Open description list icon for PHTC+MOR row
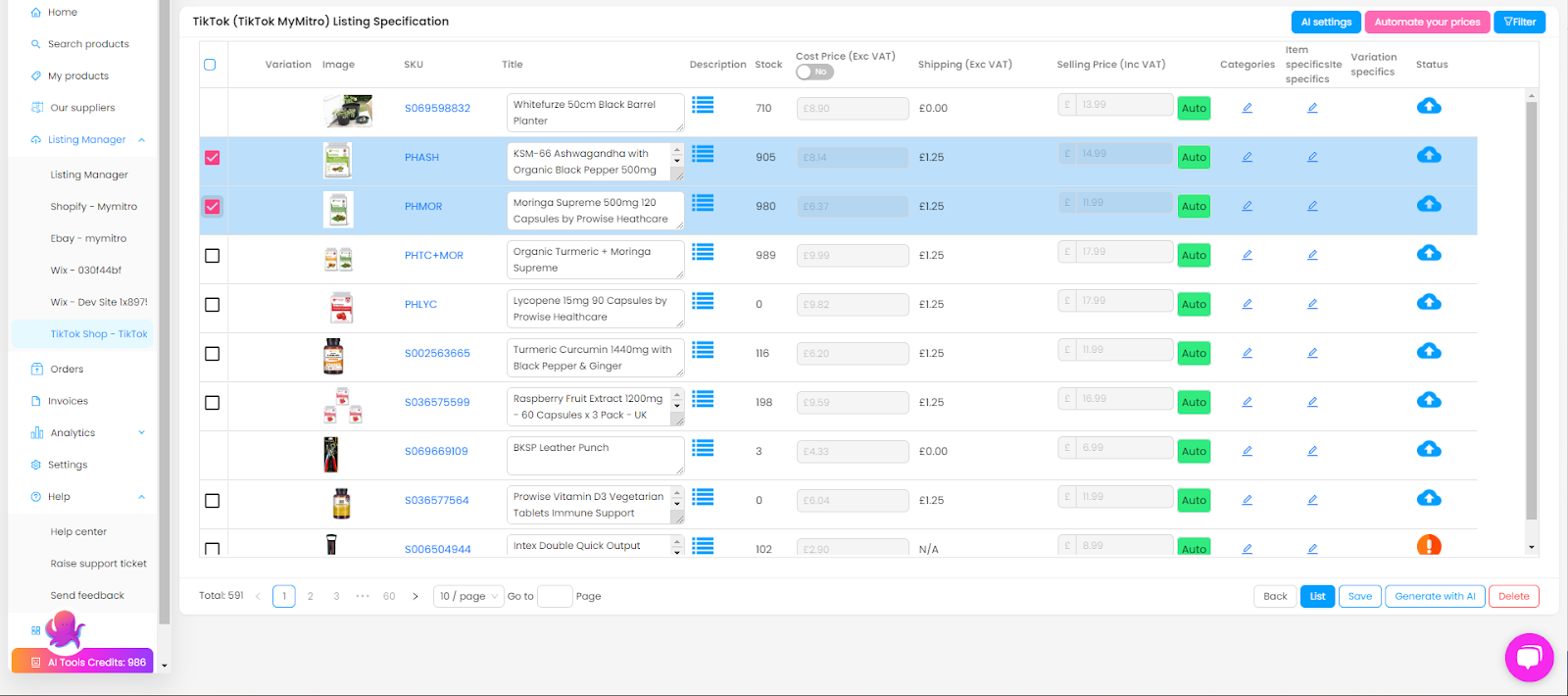Screen dimensions: 1568x696 703,252
